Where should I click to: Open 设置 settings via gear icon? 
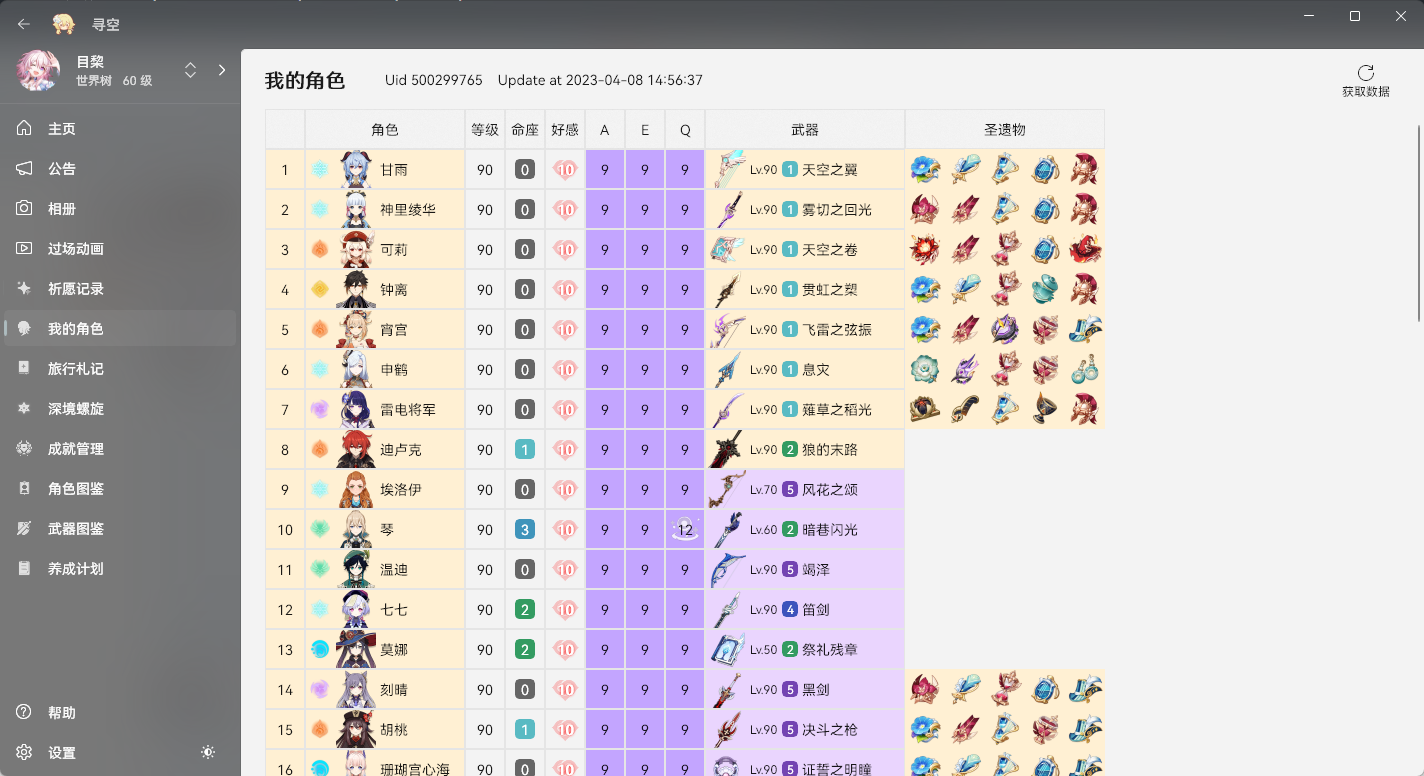24,753
